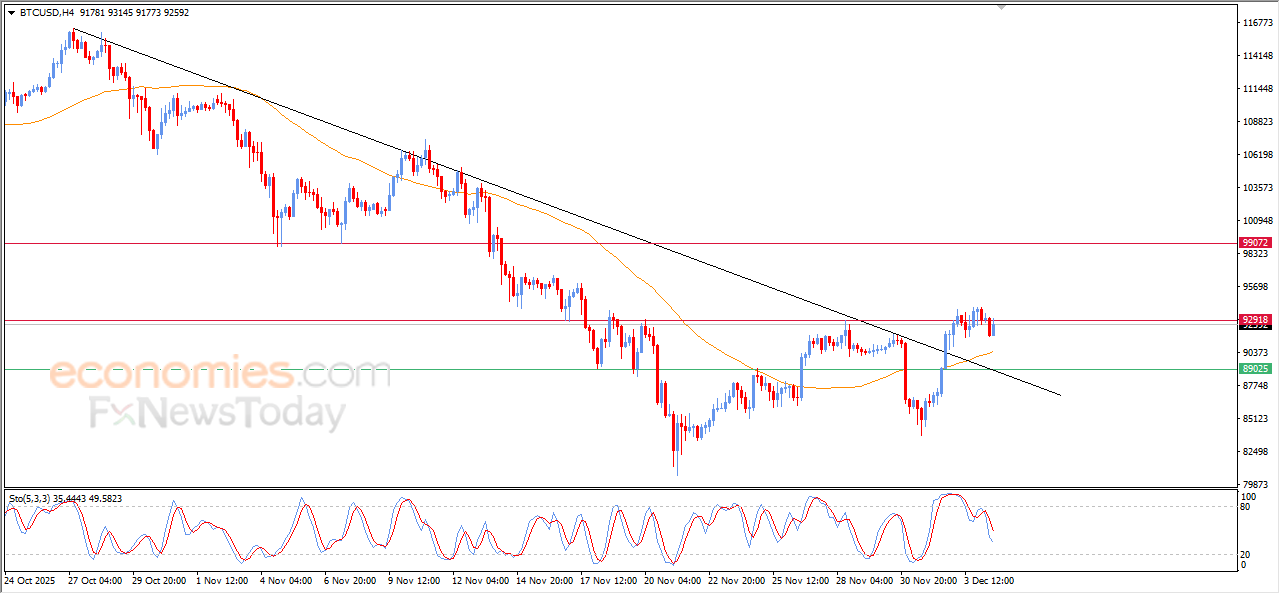1280x594 pixels.
Task: Click the red 99072 price level label
Action: click(x=1255, y=243)
